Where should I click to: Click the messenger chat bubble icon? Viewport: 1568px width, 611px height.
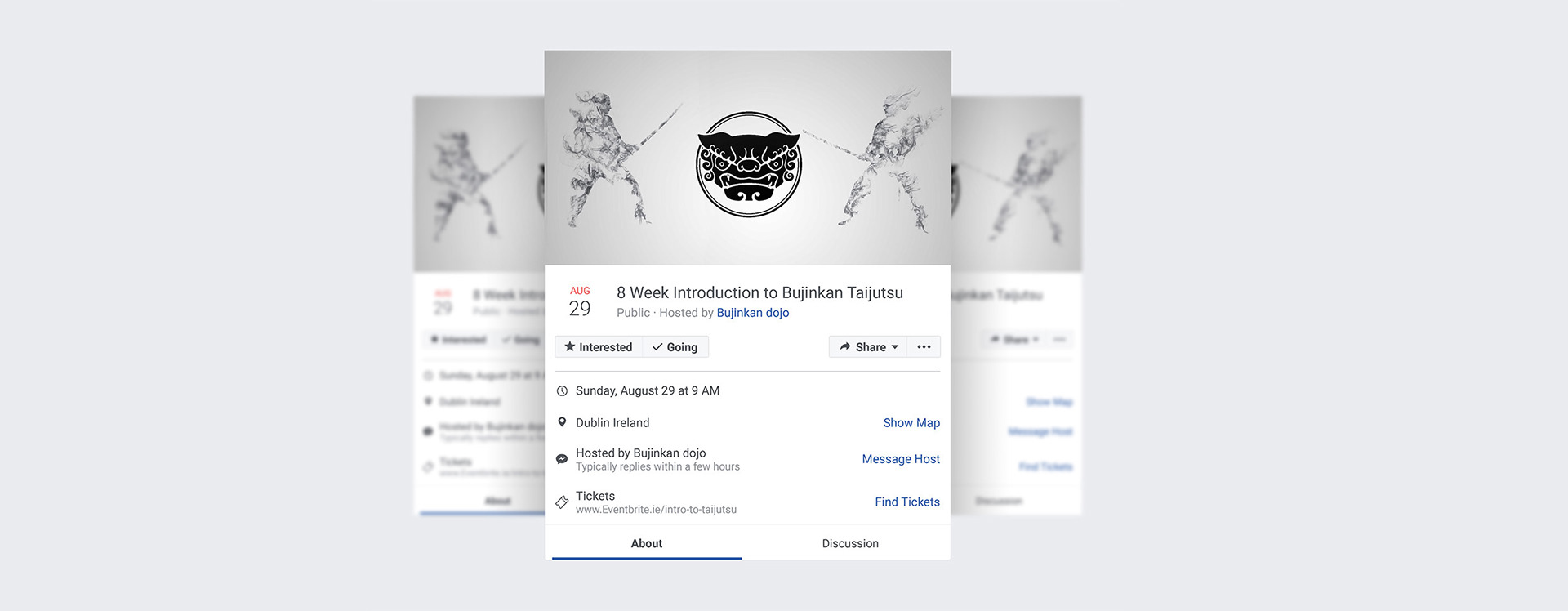click(562, 459)
